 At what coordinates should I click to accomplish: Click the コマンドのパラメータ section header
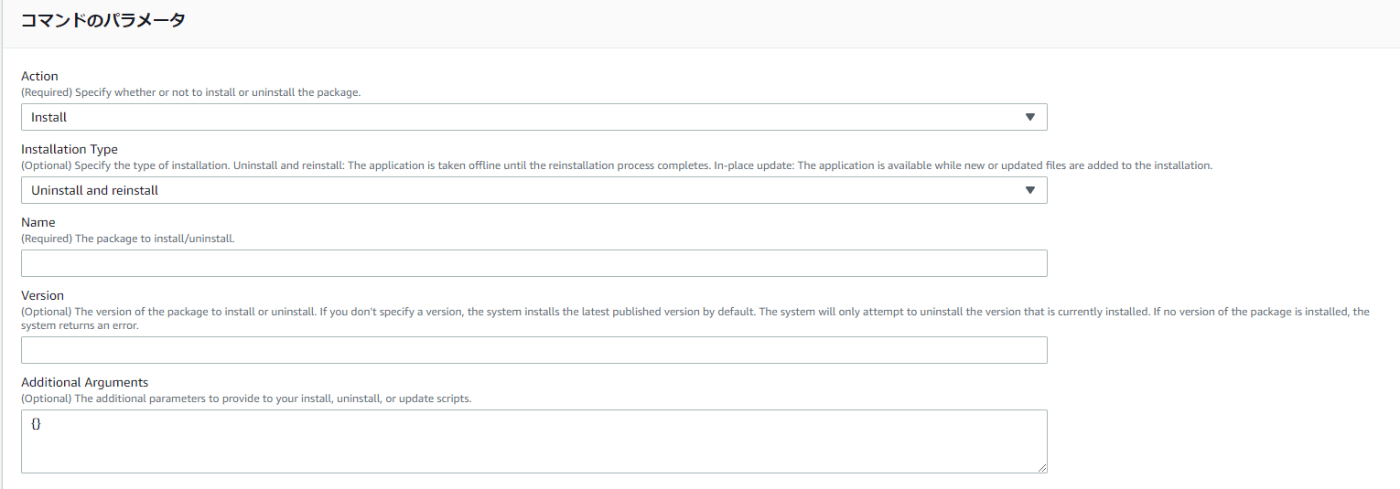(x=103, y=20)
